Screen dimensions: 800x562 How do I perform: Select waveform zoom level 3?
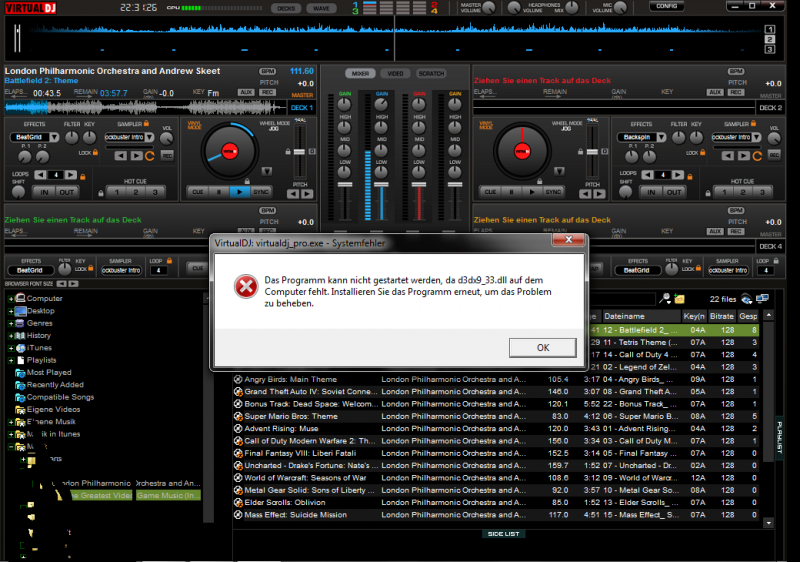(x=770, y=49)
